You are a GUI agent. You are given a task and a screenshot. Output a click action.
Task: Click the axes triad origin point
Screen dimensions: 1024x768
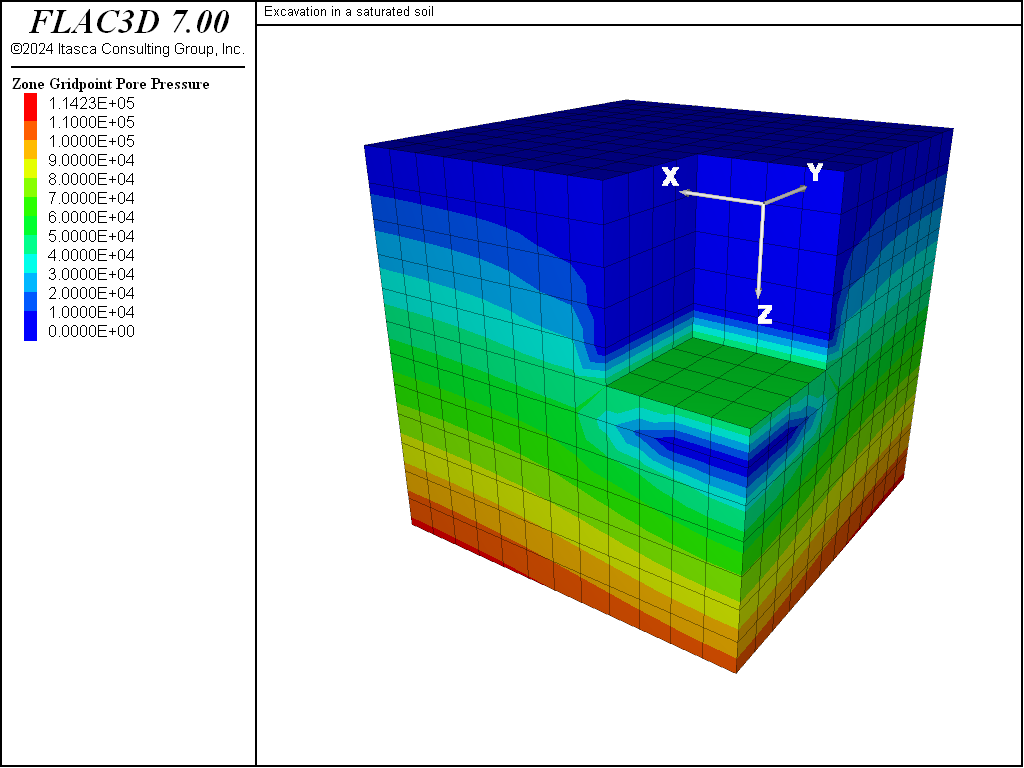763,204
